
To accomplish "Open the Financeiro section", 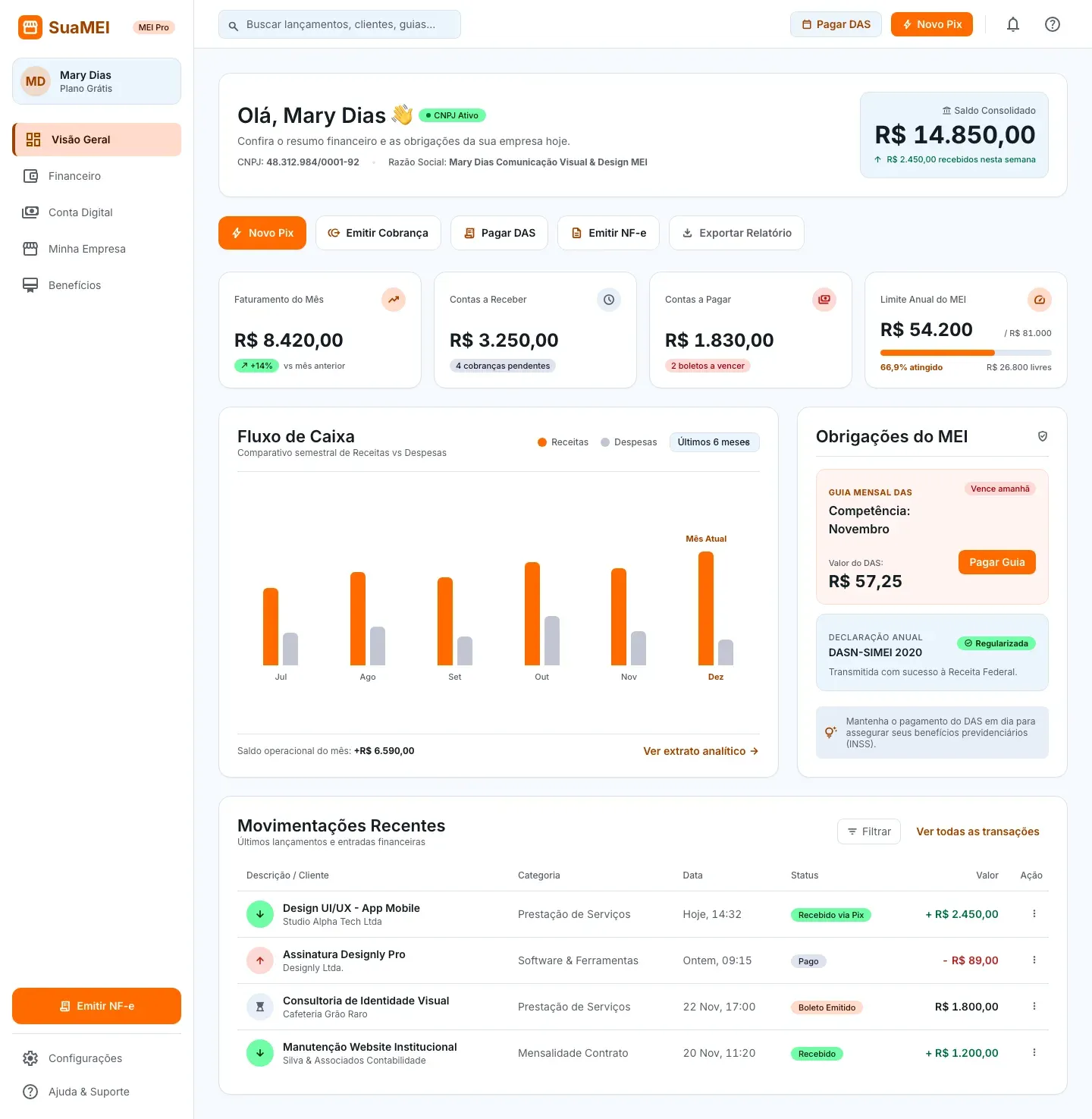I will point(96,176).
